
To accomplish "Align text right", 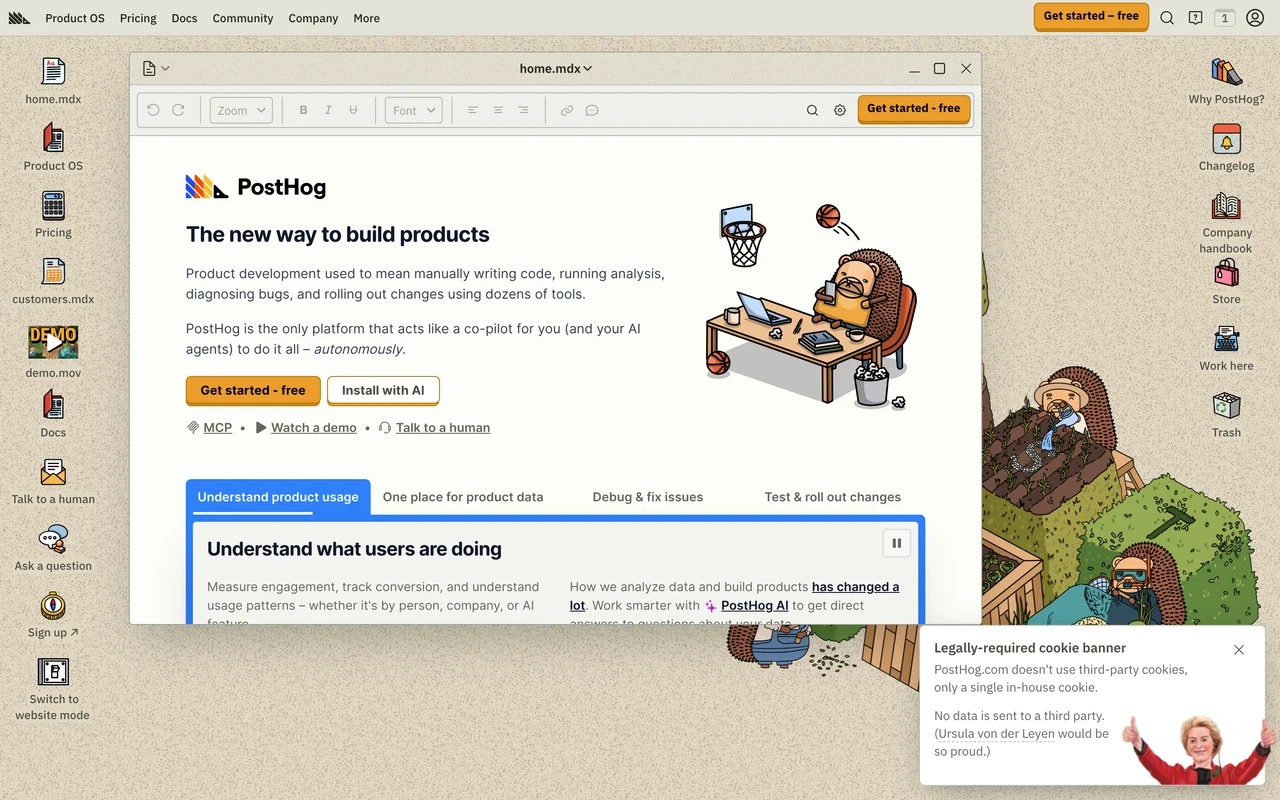I will pyautogui.click(x=523, y=110).
